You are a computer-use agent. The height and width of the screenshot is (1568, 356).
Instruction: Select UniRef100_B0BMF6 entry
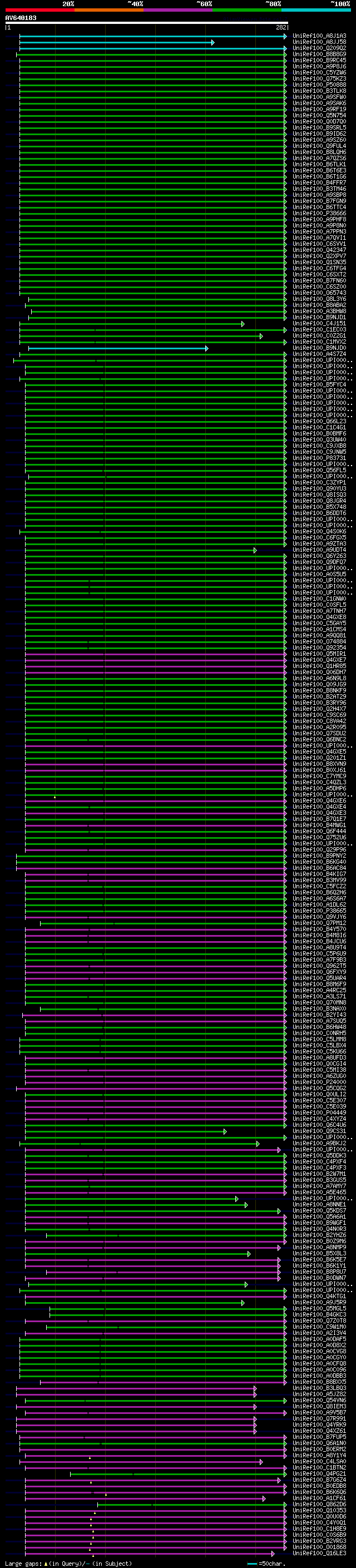[x=319, y=433]
